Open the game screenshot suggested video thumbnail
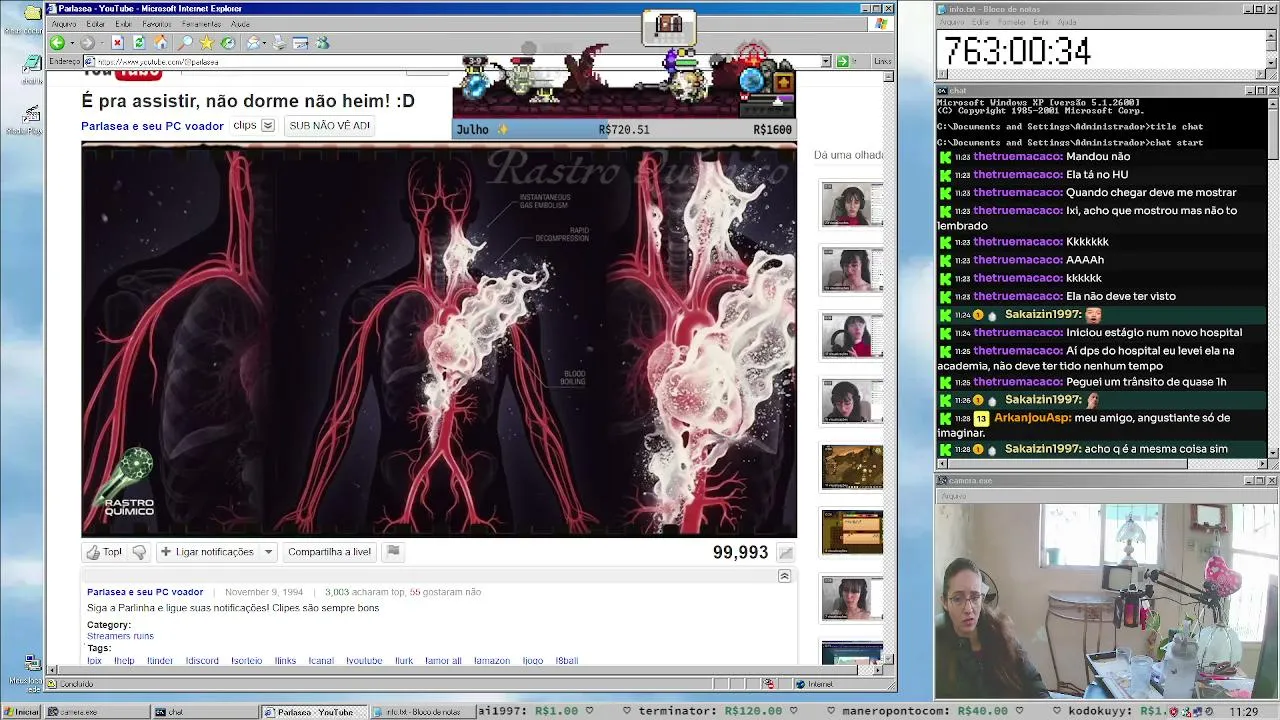The height and width of the screenshot is (720, 1280). tap(852, 467)
